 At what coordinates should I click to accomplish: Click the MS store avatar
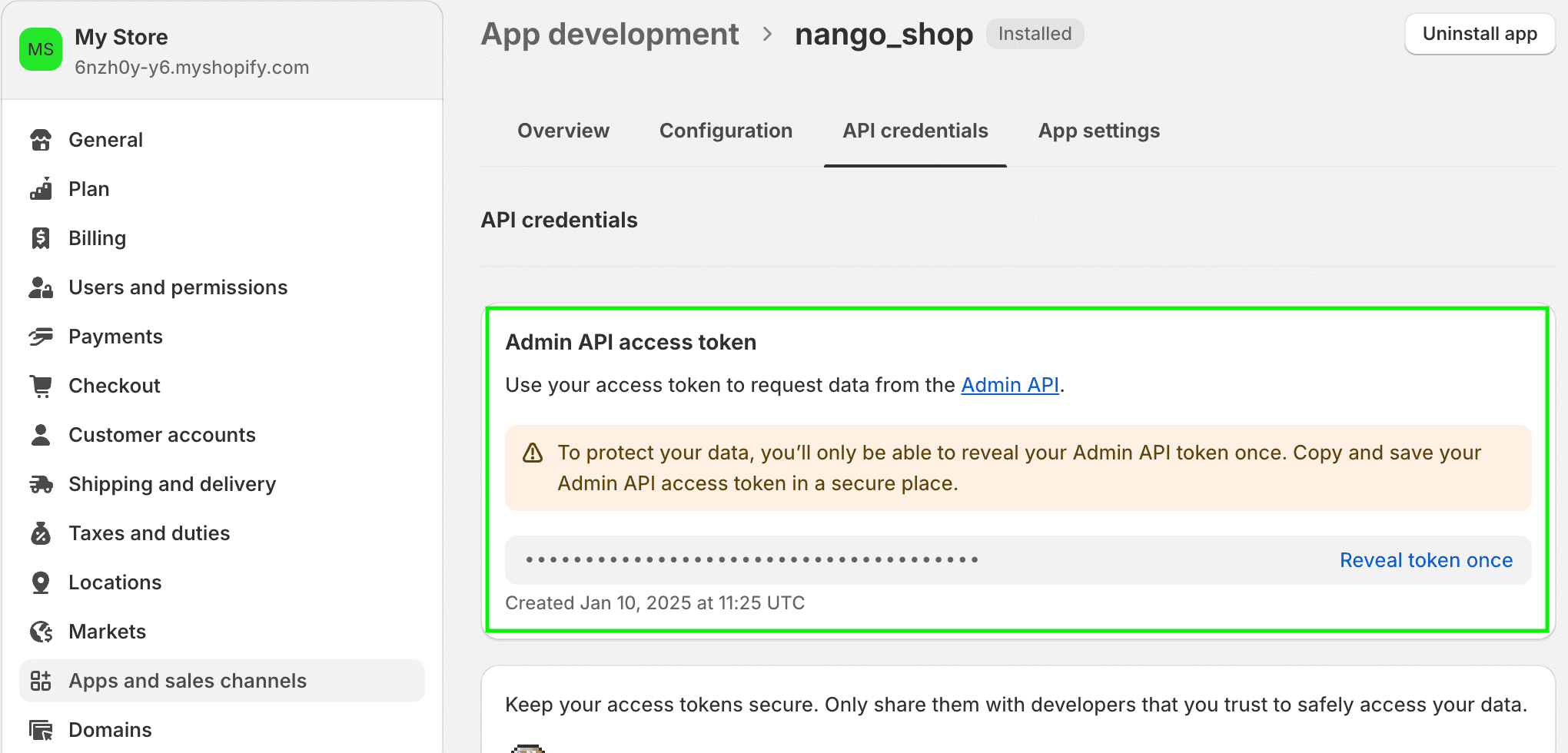tap(41, 50)
